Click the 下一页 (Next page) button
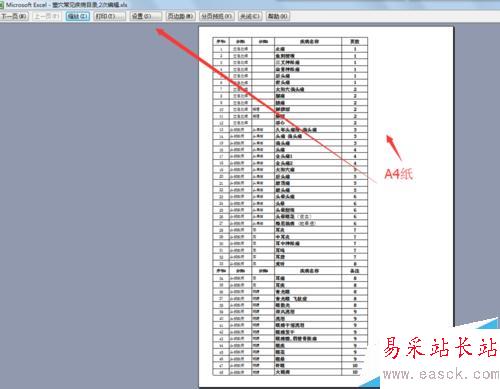 coord(14,16)
